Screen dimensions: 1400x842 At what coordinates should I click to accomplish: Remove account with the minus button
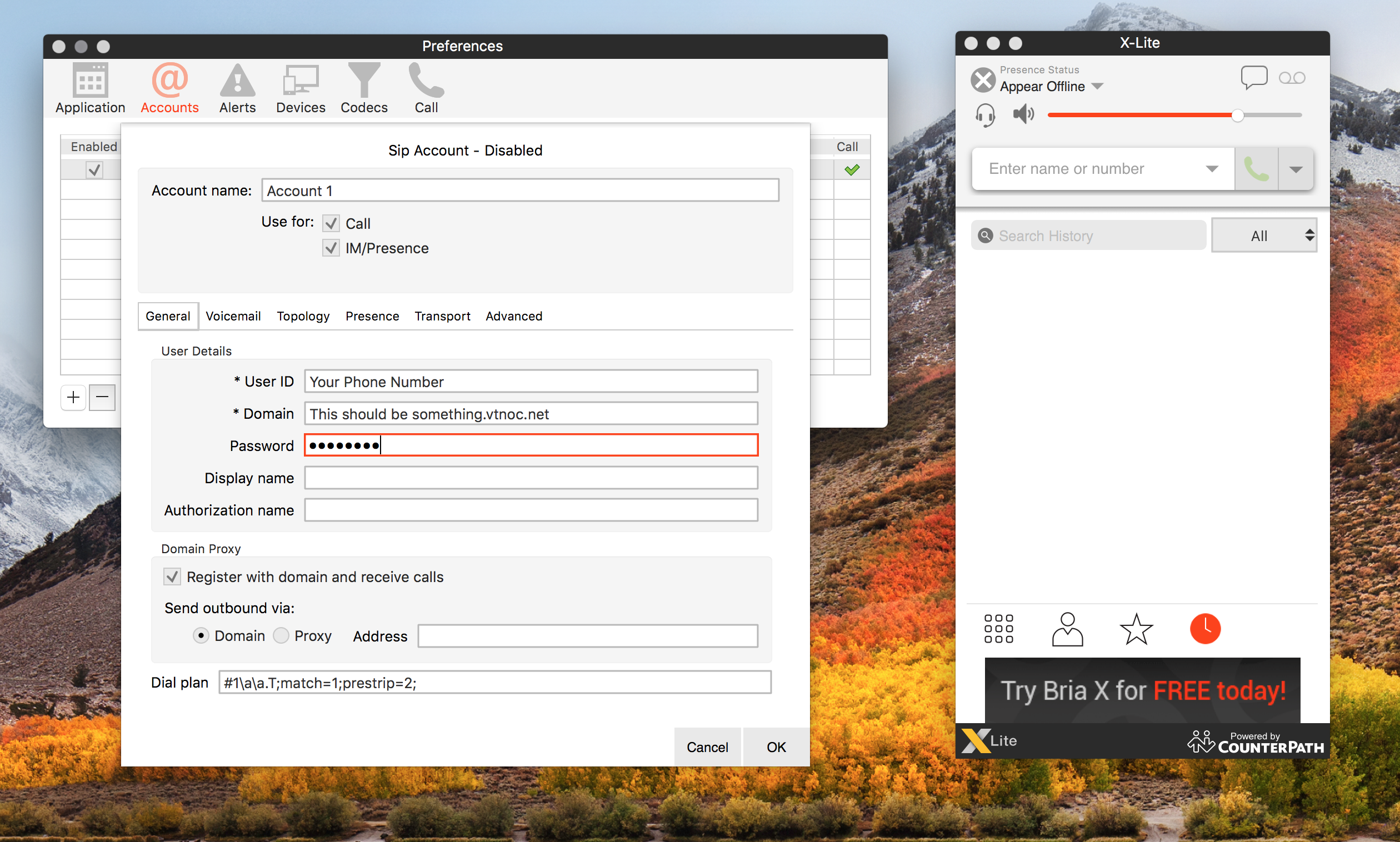102,397
